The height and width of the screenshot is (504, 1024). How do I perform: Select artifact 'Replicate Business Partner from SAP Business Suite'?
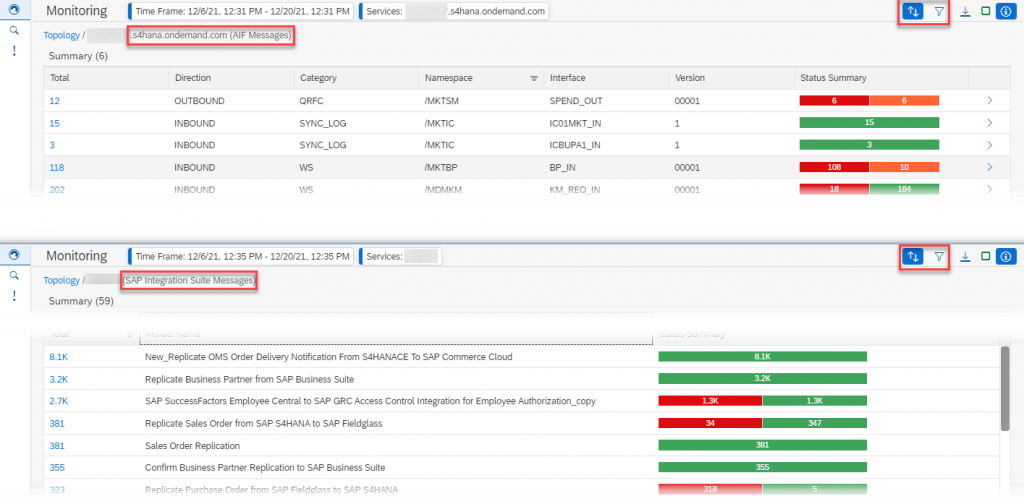point(249,379)
